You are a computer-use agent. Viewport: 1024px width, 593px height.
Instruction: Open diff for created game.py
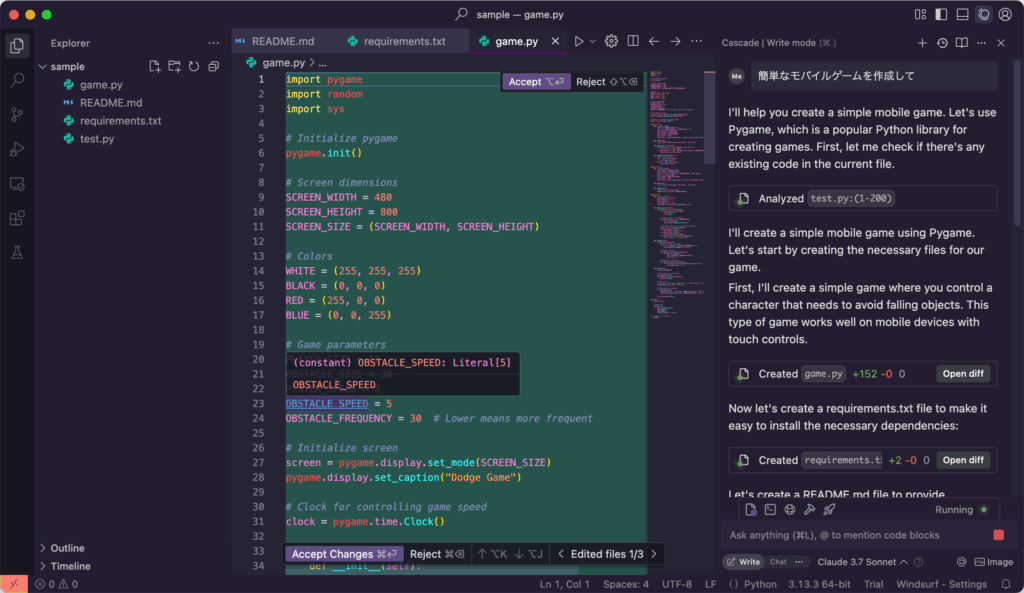pos(963,374)
